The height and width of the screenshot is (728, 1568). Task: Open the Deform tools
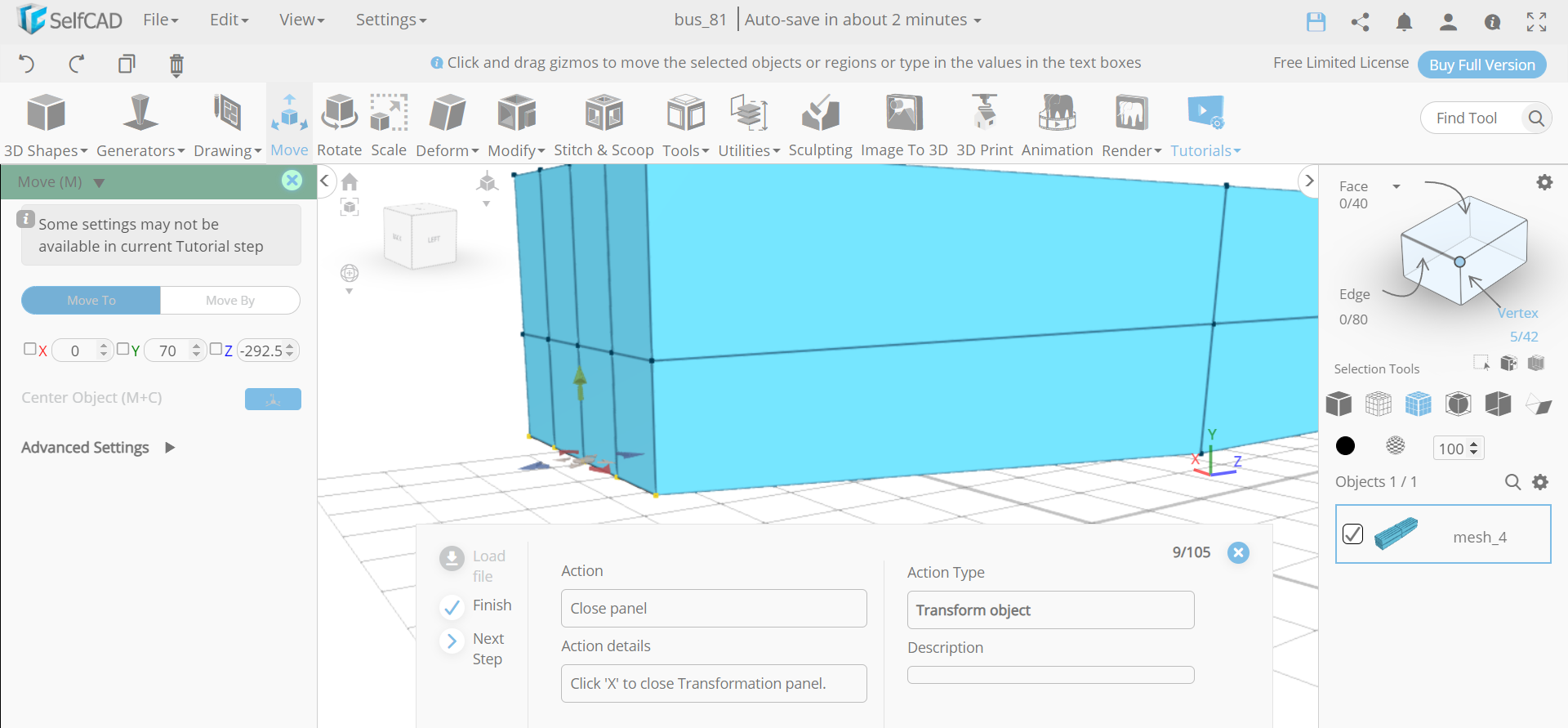coord(447,124)
